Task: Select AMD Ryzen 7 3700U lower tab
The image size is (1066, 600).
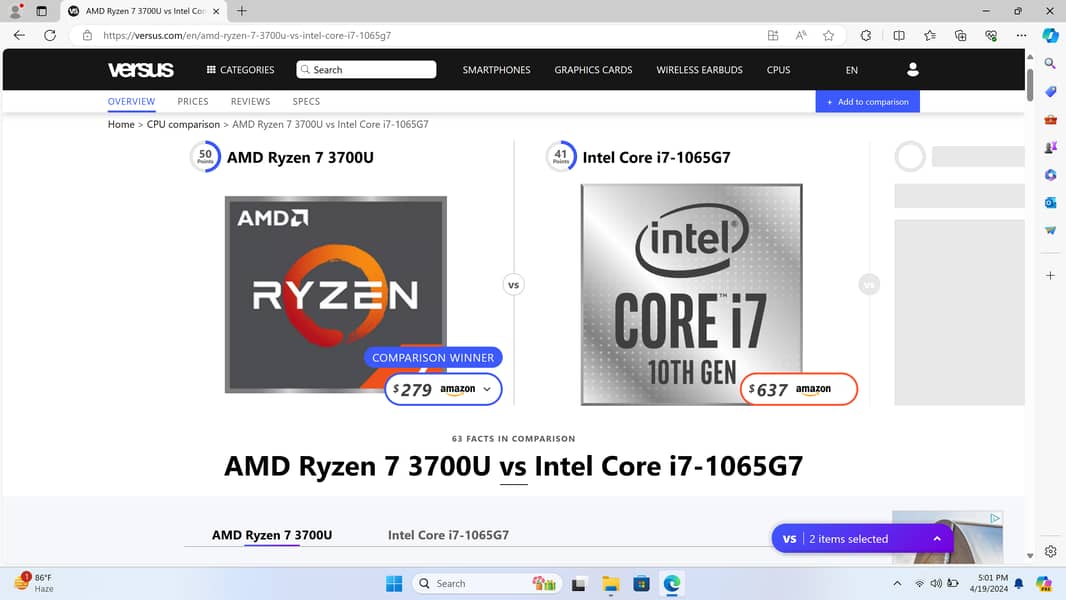Action: coord(272,535)
